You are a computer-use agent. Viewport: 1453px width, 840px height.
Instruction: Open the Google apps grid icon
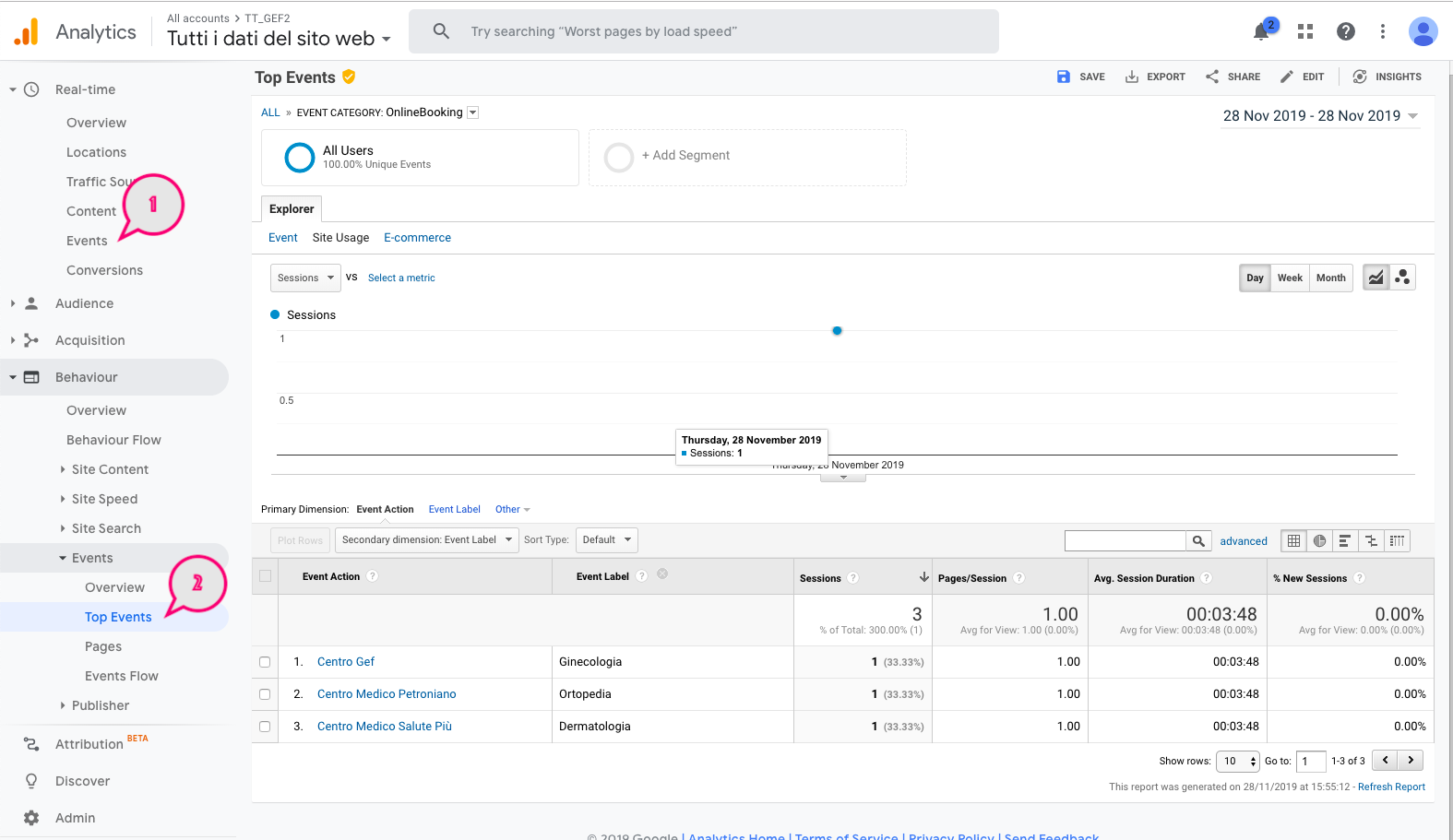[1304, 31]
